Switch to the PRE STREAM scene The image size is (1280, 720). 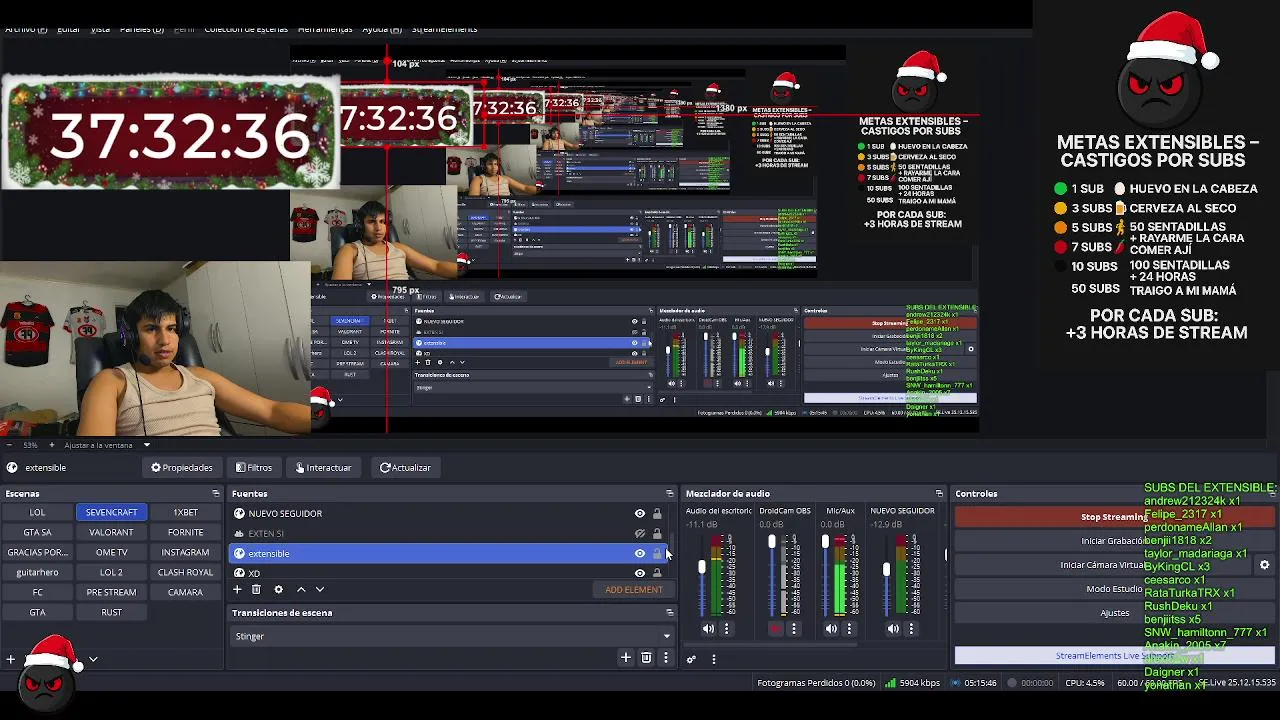111,592
